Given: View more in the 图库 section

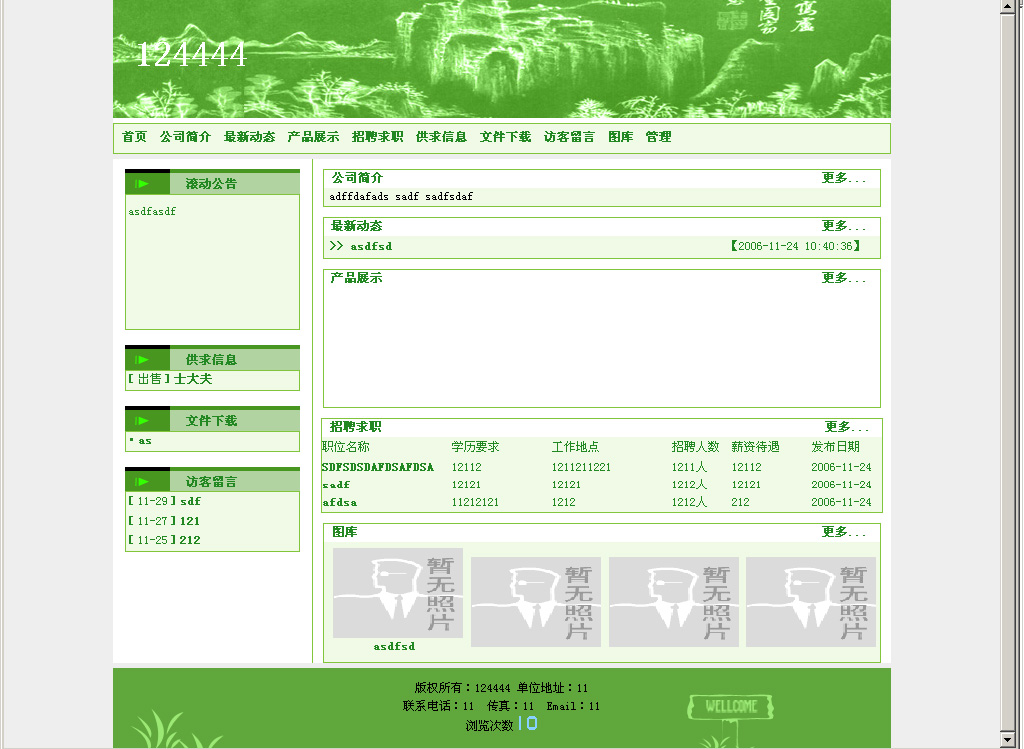Looking at the screenshot, I should click(843, 532).
